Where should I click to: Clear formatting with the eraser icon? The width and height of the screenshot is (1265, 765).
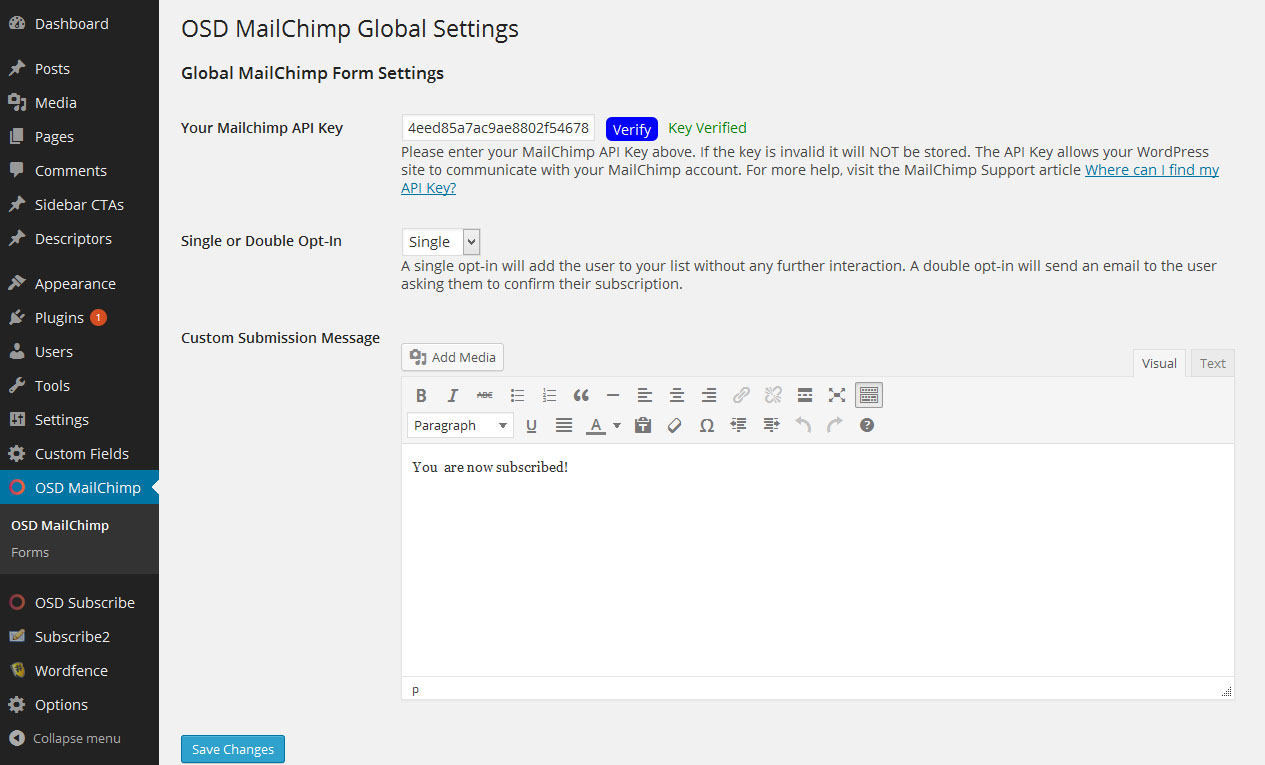pos(675,425)
